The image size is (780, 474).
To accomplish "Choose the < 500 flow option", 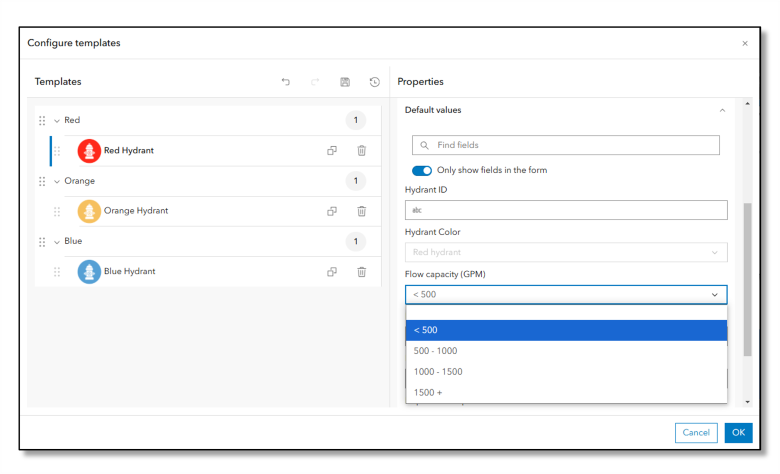I will [x=566, y=330].
